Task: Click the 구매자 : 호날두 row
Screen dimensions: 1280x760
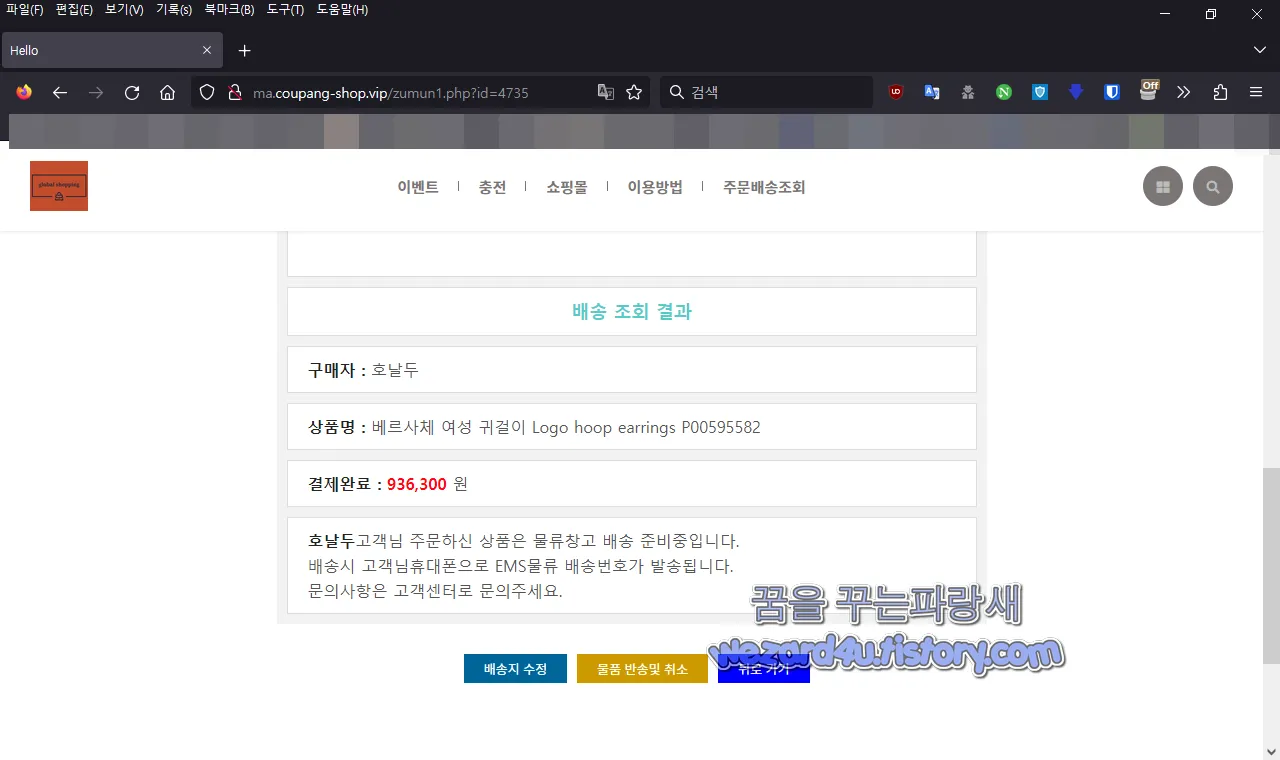Action: (x=632, y=370)
